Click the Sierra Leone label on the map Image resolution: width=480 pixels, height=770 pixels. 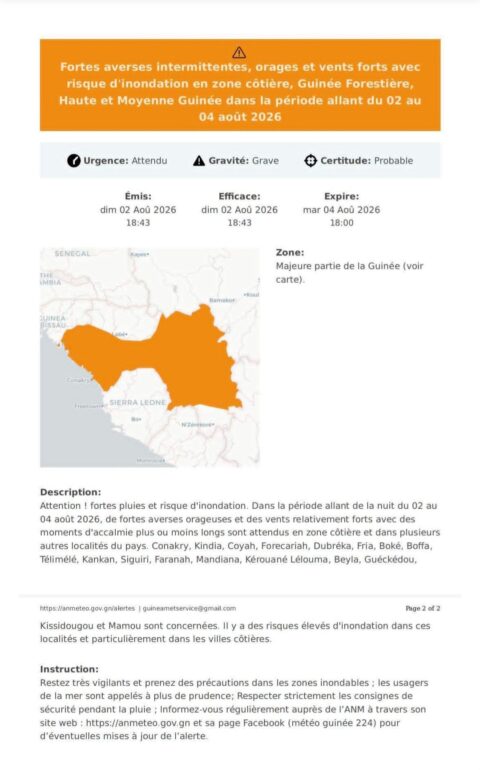point(138,402)
